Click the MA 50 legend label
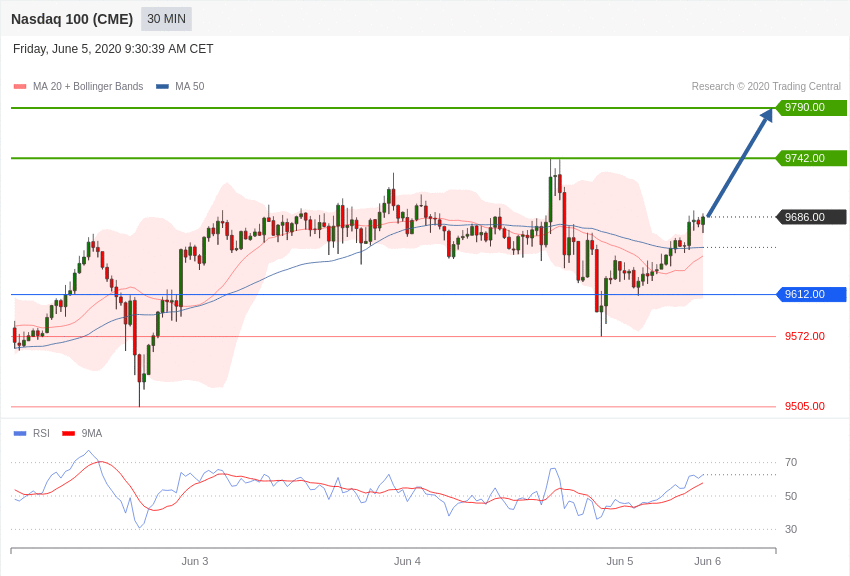 [190, 87]
